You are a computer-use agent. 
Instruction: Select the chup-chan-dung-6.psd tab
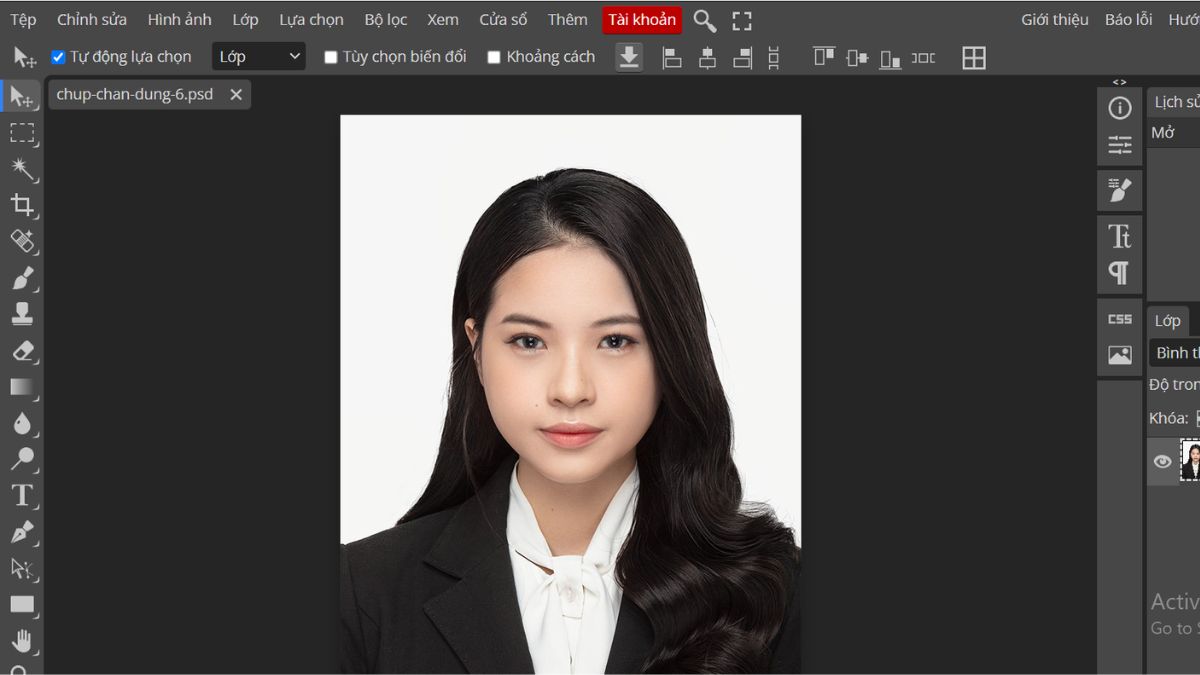pyautogui.click(x=137, y=94)
